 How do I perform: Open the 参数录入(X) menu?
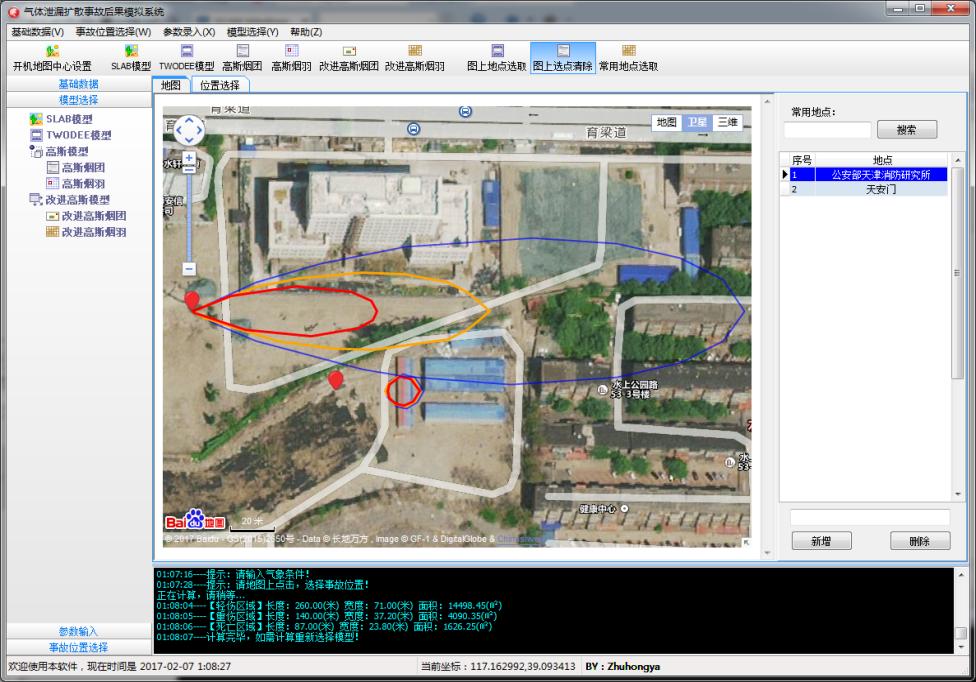(189, 32)
